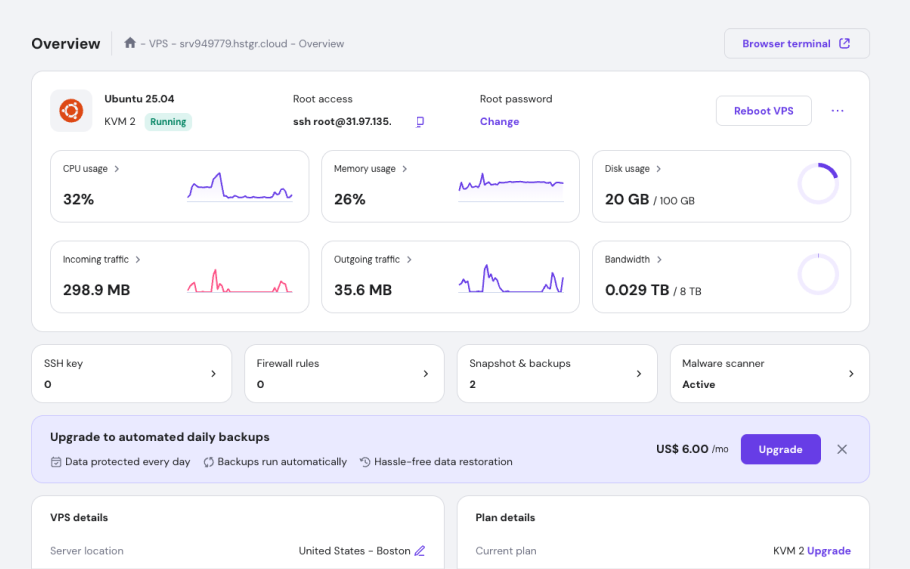The image size is (910, 569).
Task: Click the Snapshot & backups label
Action: pos(519,363)
